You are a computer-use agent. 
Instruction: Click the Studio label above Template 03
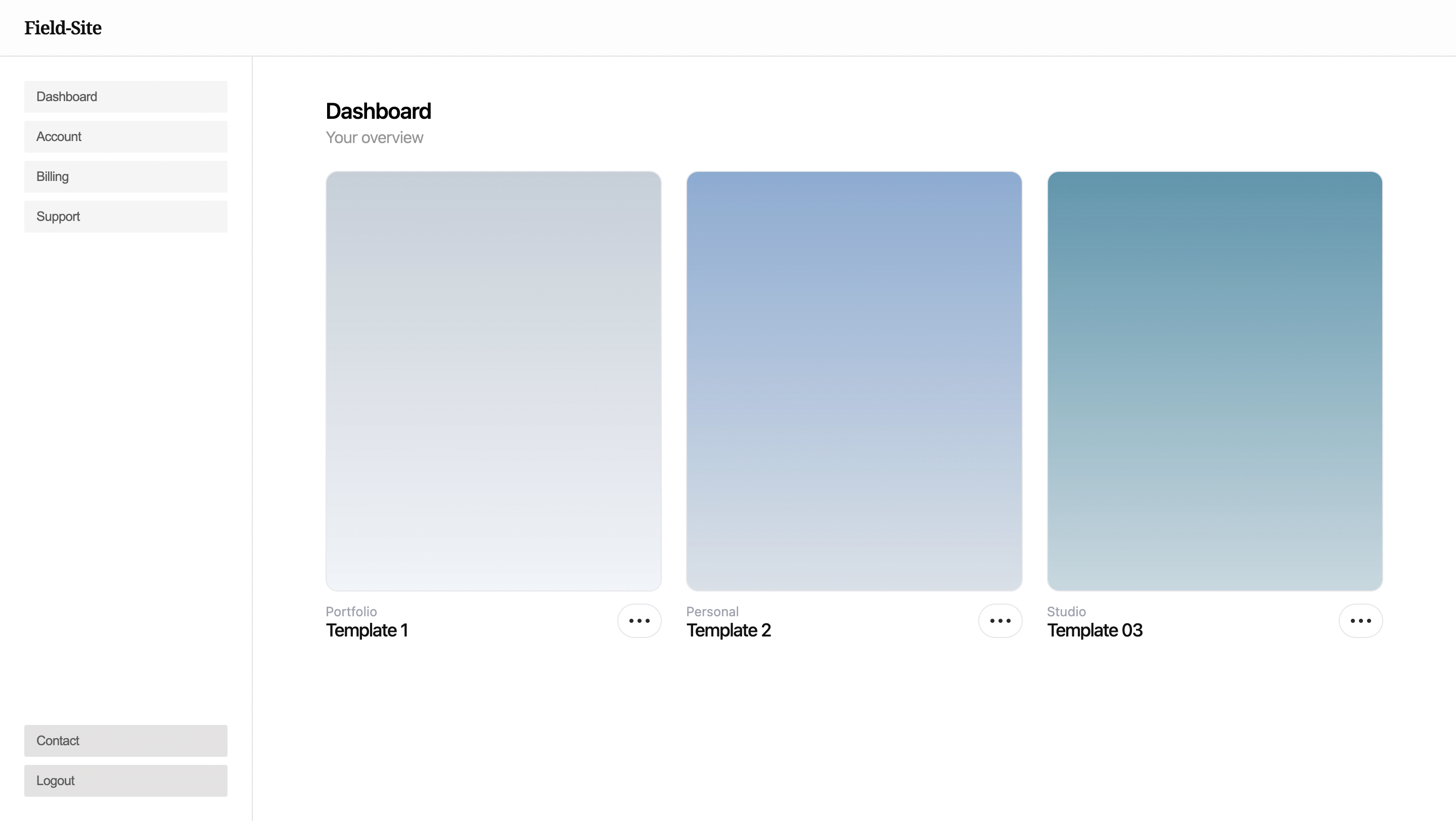[x=1066, y=611]
